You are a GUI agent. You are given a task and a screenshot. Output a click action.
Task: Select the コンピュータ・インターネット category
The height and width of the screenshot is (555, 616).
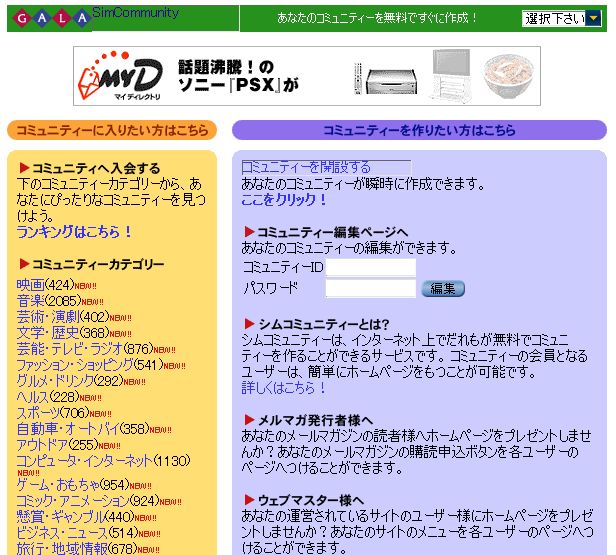[x=84, y=461]
